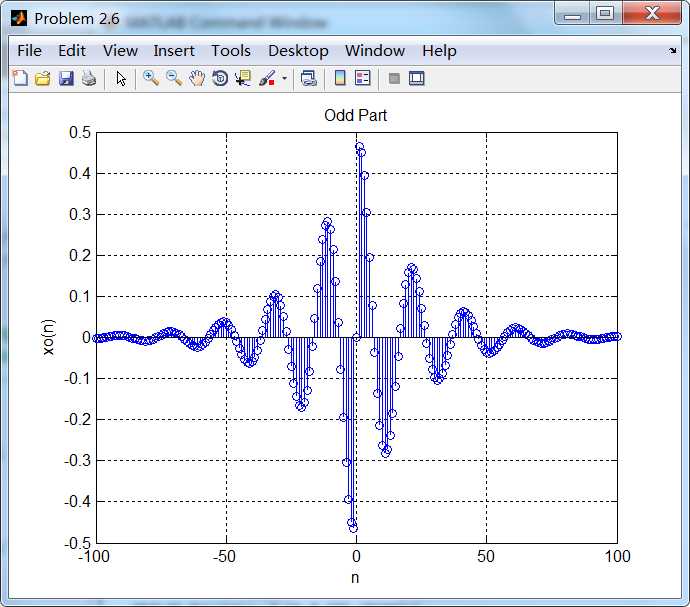This screenshot has height=607, width=690.
Task: Open the Tools menu
Action: pyautogui.click(x=231, y=51)
